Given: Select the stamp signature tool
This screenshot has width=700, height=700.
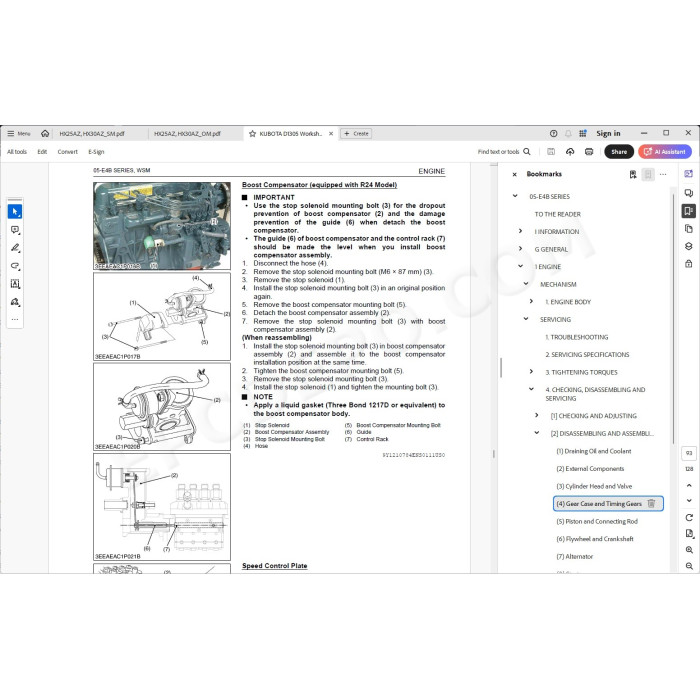Looking at the screenshot, I should point(15,302).
